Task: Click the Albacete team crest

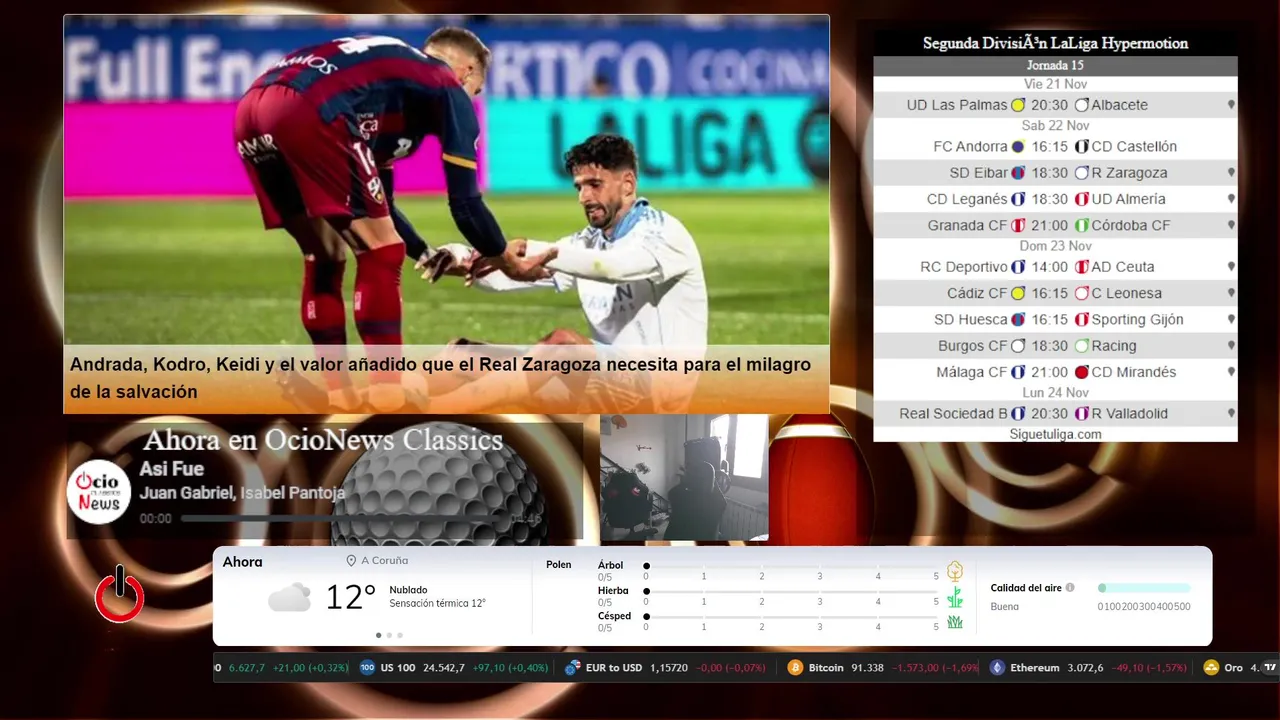Action: 1081,105
